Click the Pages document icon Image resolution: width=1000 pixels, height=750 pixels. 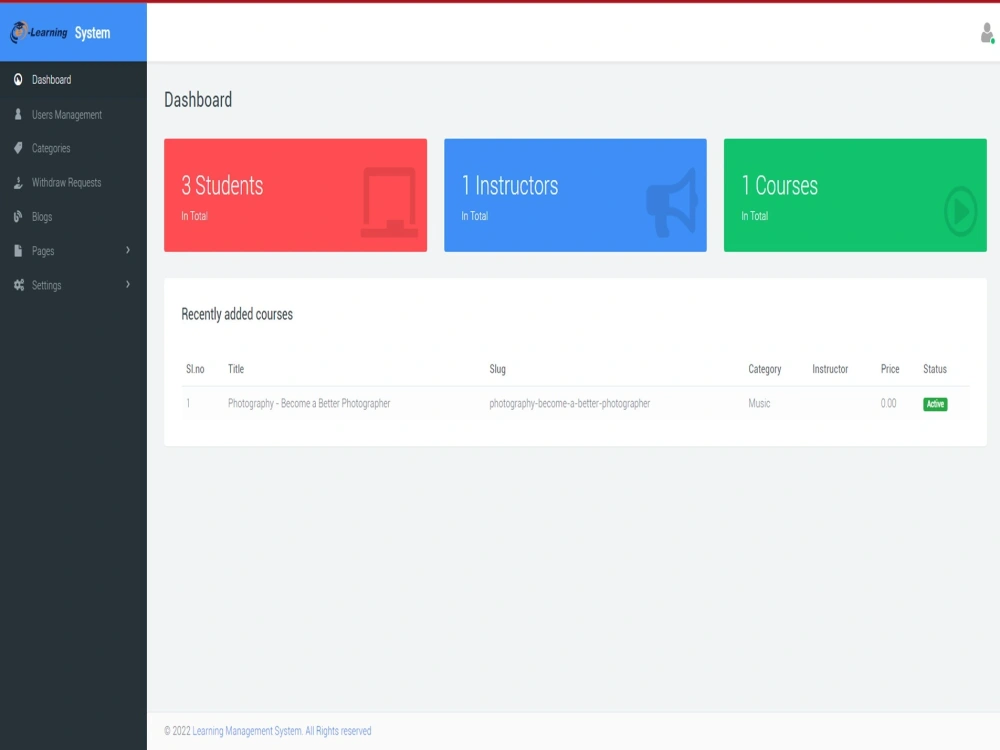coord(17,250)
